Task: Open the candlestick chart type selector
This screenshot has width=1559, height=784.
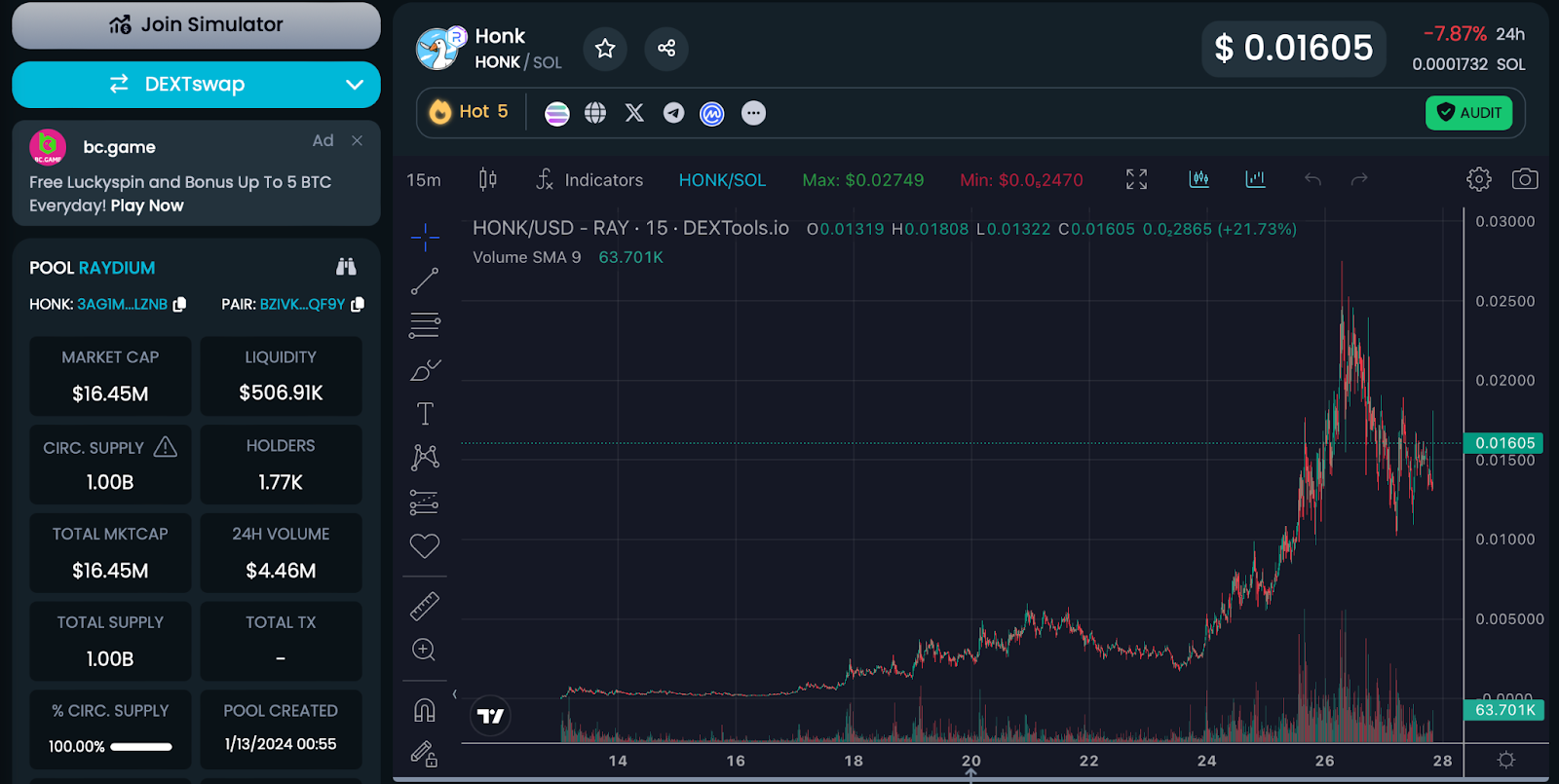Action: 488,179
